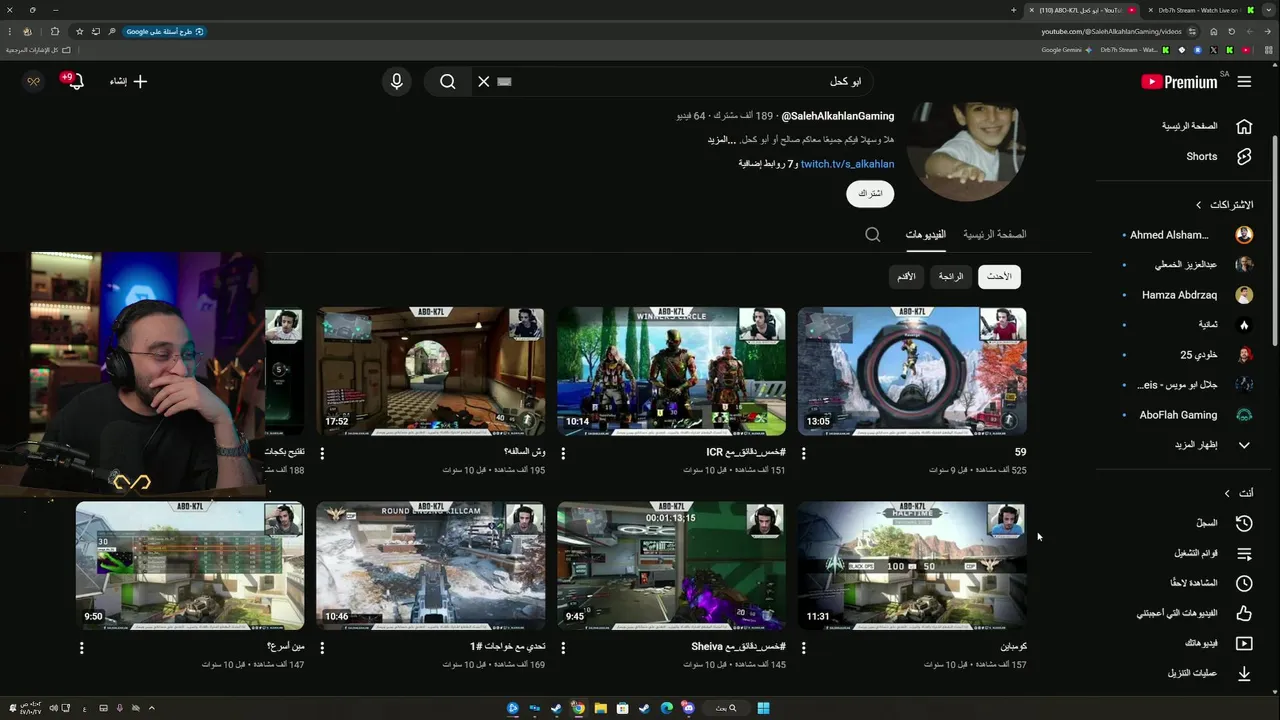This screenshot has height=720, width=1280.
Task: Open options menu for تحدي مع خواجات video
Action: pos(322,648)
